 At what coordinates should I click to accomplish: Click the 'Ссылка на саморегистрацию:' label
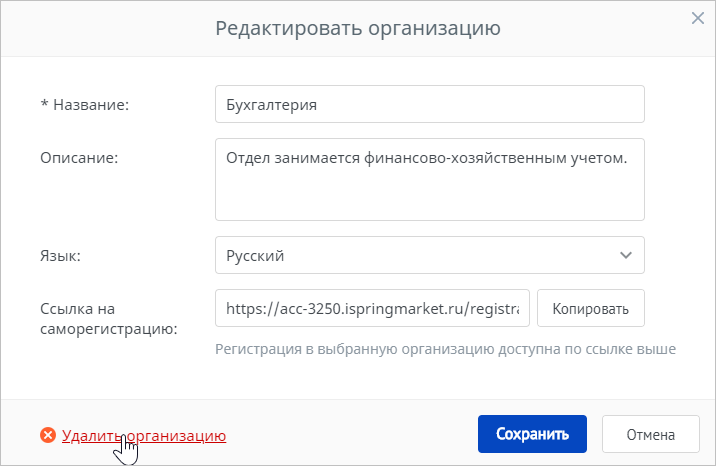pos(109,319)
